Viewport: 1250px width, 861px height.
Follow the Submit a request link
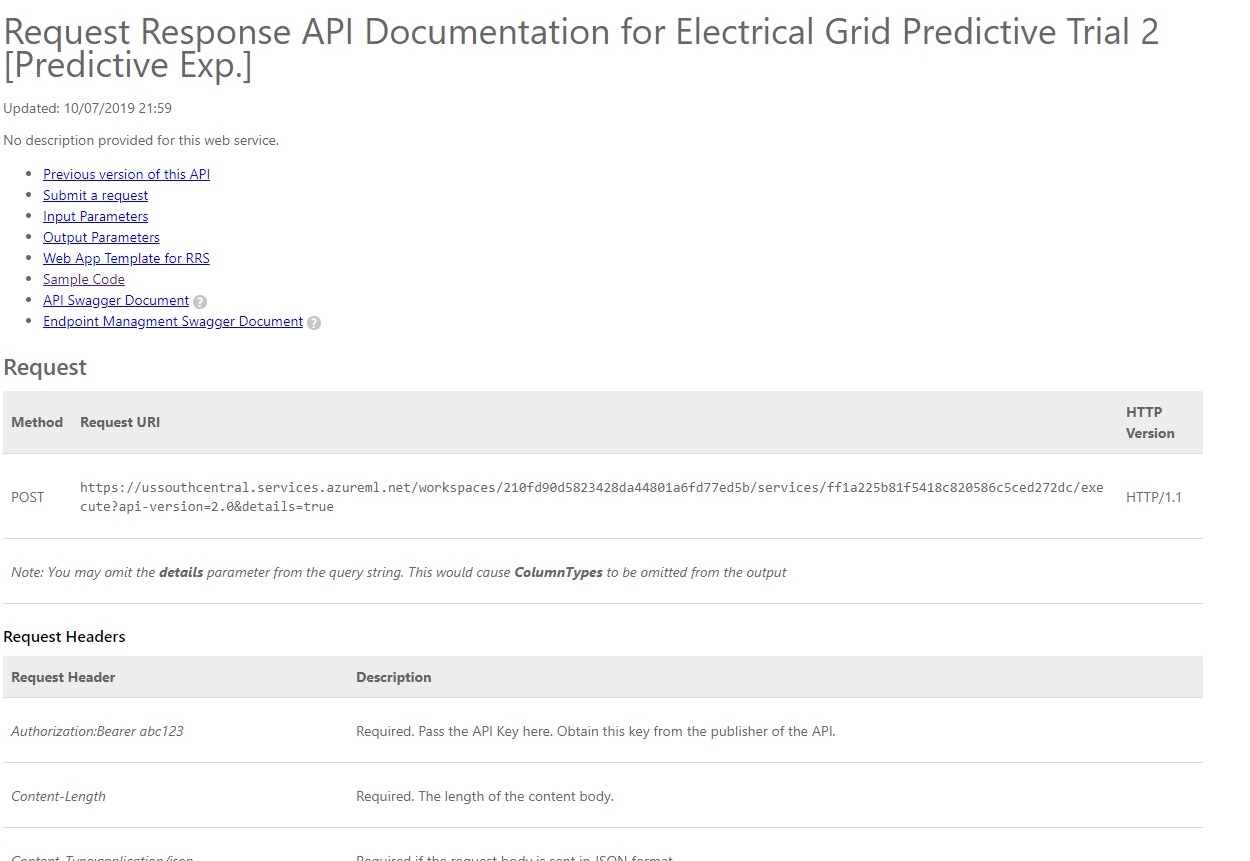click(95, 195)
